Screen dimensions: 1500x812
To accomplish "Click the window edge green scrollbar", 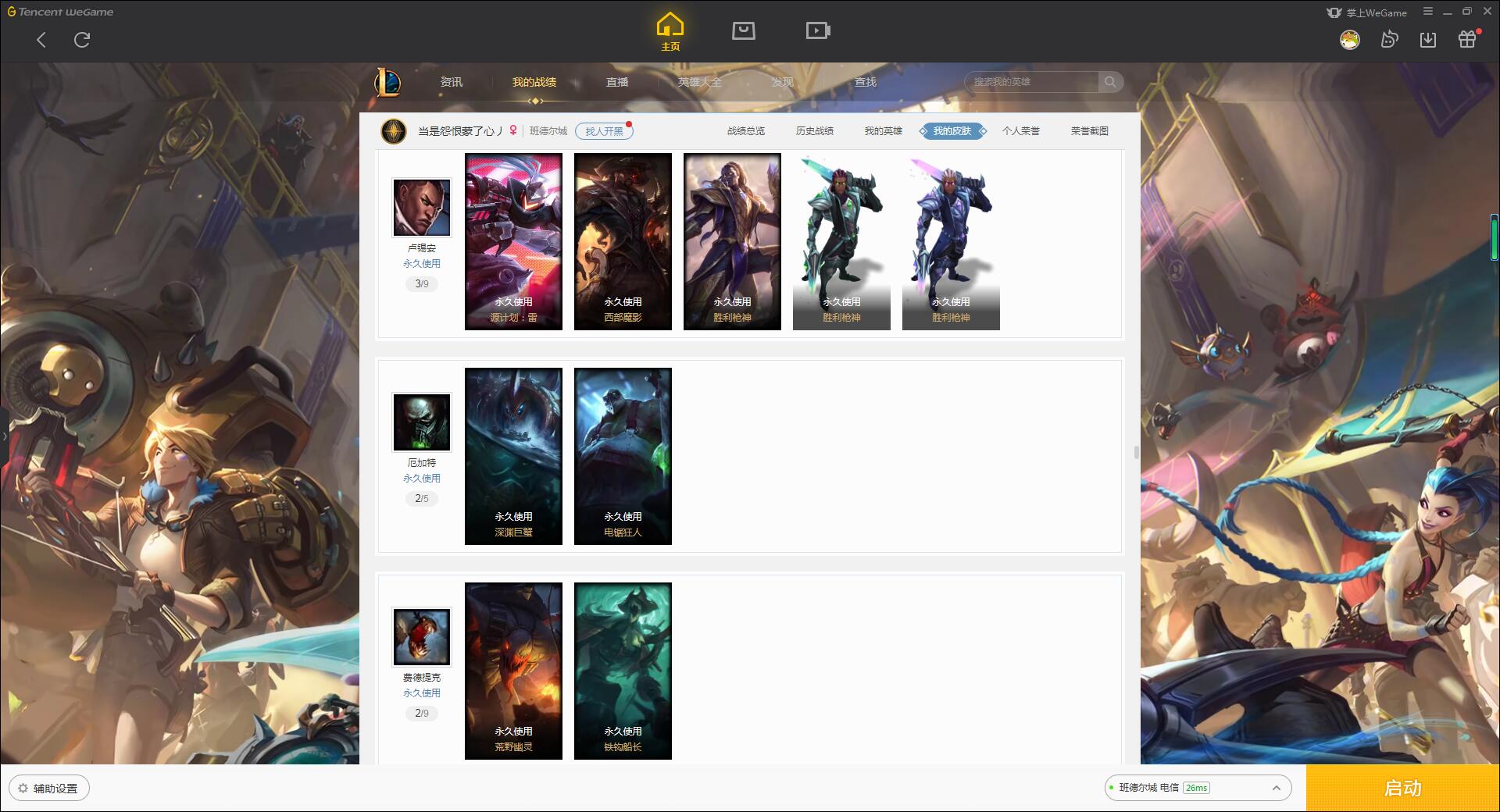I will tap(1495, 237).
